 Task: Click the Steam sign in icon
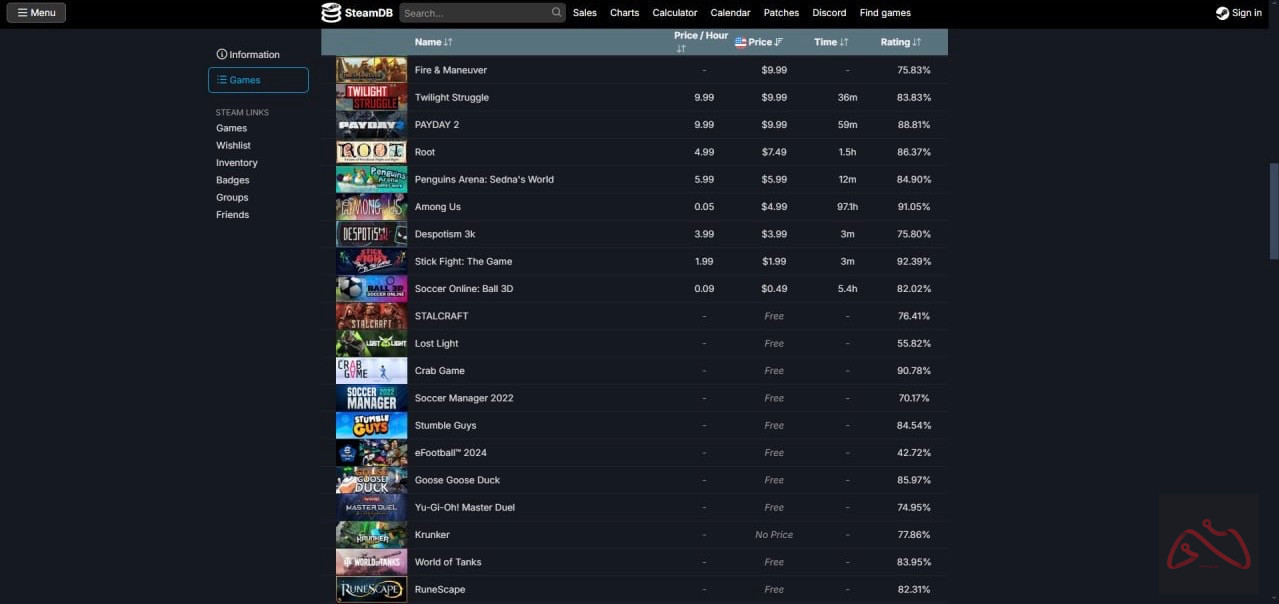click(x=1222, y=13)
